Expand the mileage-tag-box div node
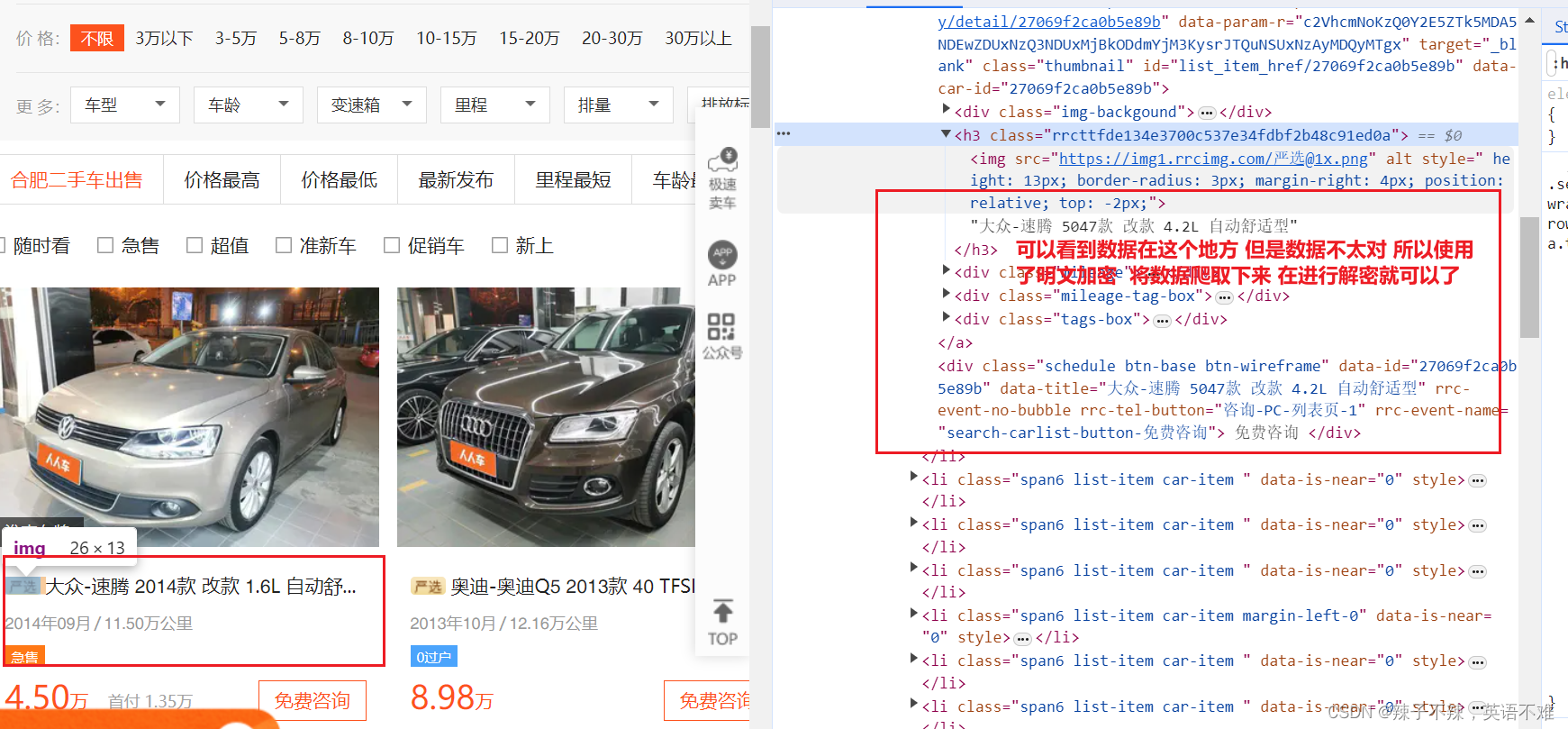Viewport: 1568px width, 729px height. tap(946, 293)
